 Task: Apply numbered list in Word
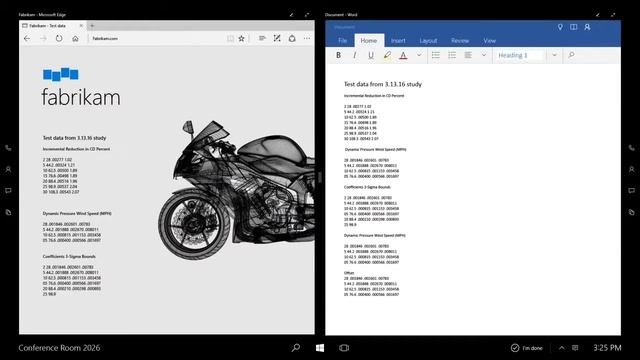tap(452, 55)
